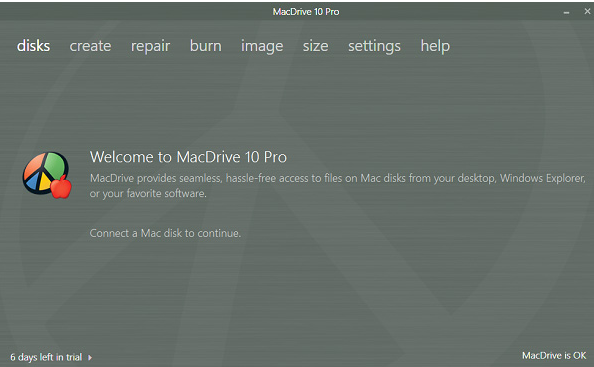This screenshot has height=367, width=594.
Task: Click the MacDrive is OK status
Action: tap(554, 356)
